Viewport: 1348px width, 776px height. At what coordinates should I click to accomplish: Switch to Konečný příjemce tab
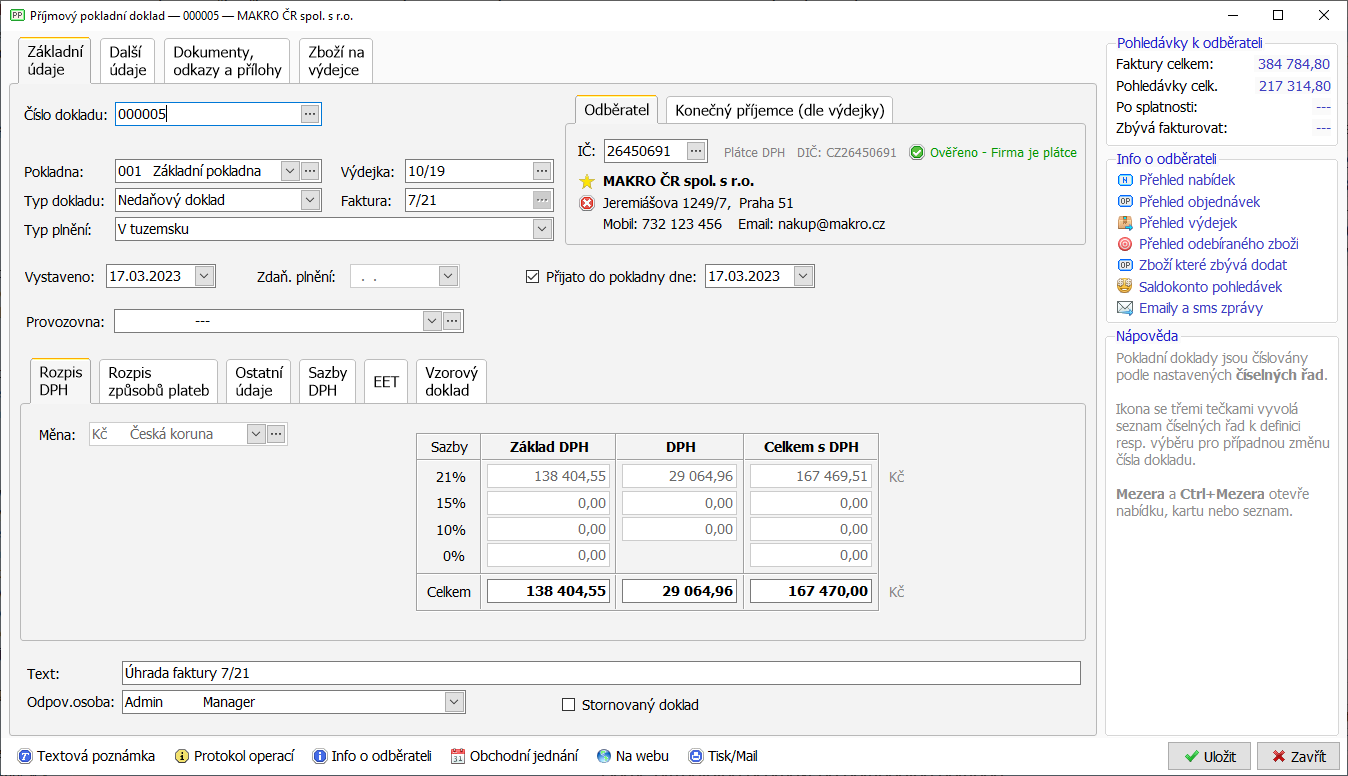779,110
